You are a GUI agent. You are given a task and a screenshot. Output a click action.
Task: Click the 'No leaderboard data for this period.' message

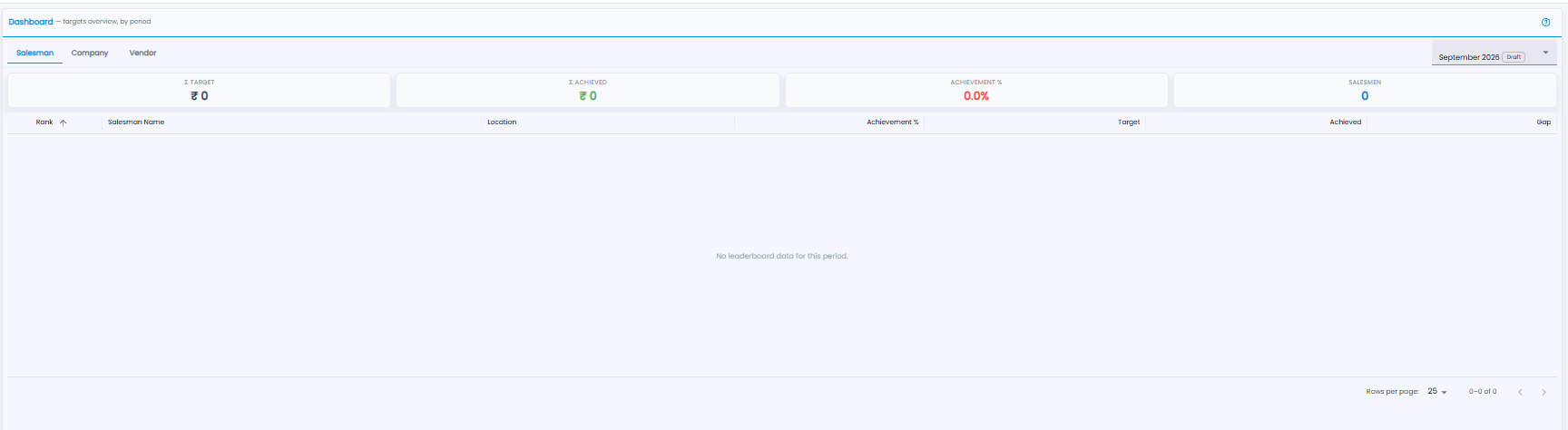coord(782,257)
